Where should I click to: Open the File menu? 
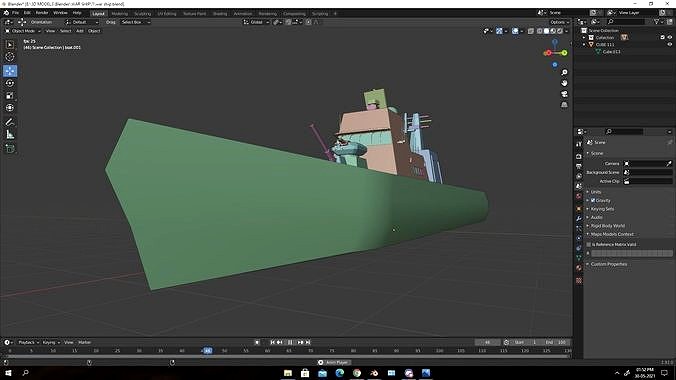click(15, 13)
